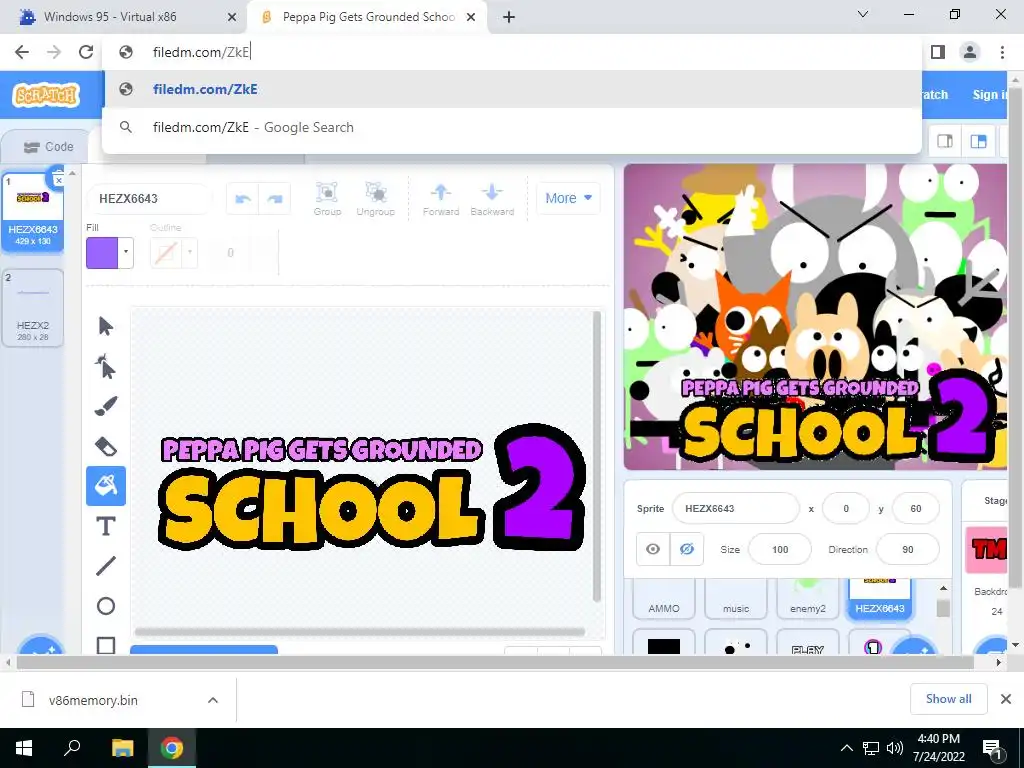This screenshot has width=1024, height=768.
Task: Click the Sprite name input field
Action: [x=735, y=508]
